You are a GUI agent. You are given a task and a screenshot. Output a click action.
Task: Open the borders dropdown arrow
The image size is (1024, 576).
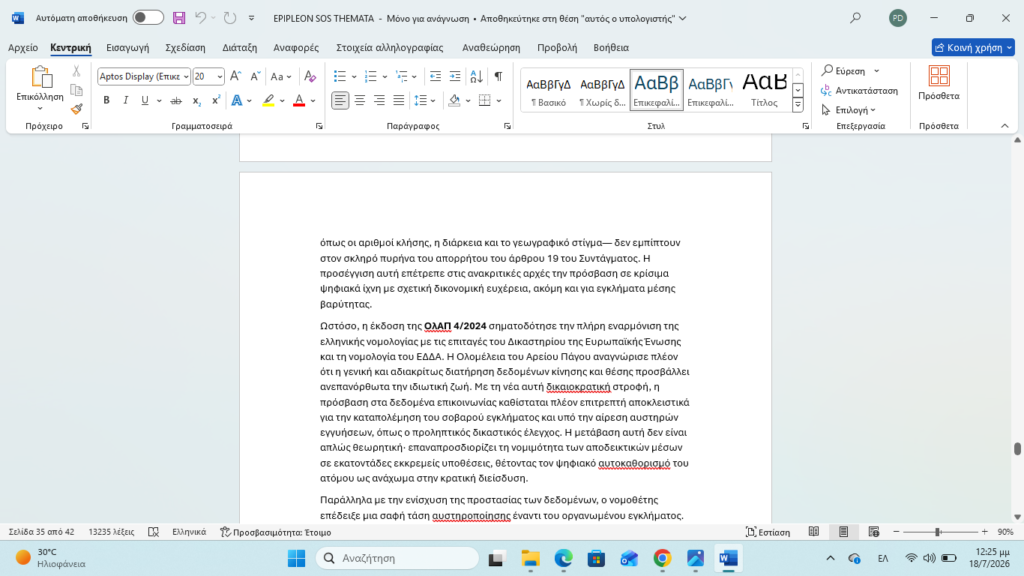click(x=499, y=101)
